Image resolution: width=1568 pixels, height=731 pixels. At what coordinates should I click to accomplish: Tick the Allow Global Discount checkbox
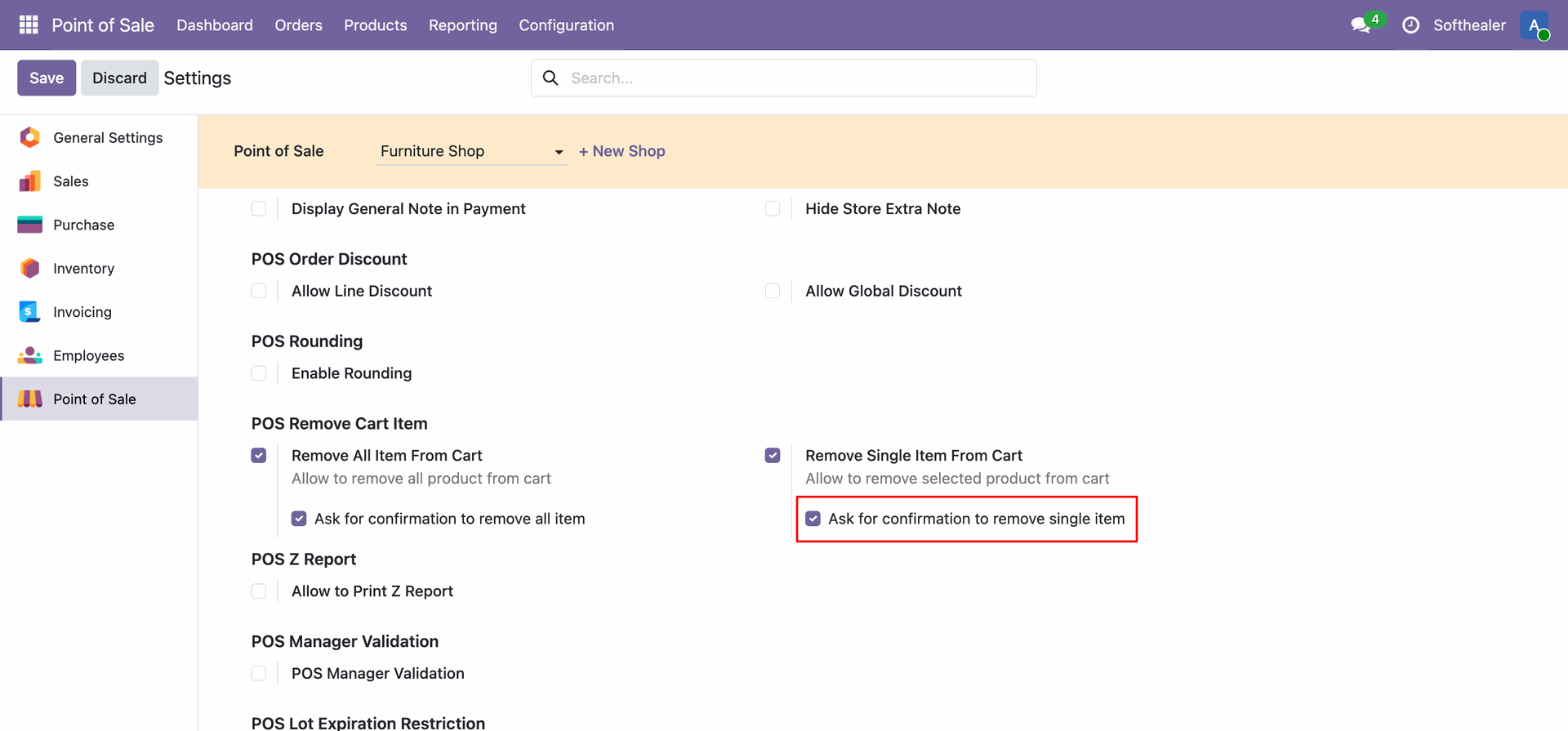pos(773,291)
